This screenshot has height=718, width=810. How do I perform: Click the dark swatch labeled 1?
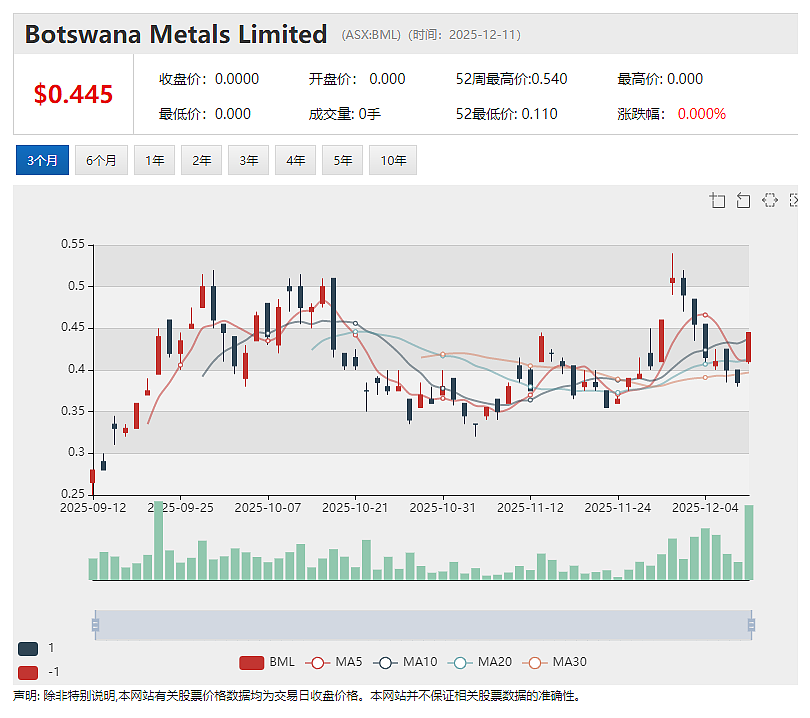pos(28,649)
